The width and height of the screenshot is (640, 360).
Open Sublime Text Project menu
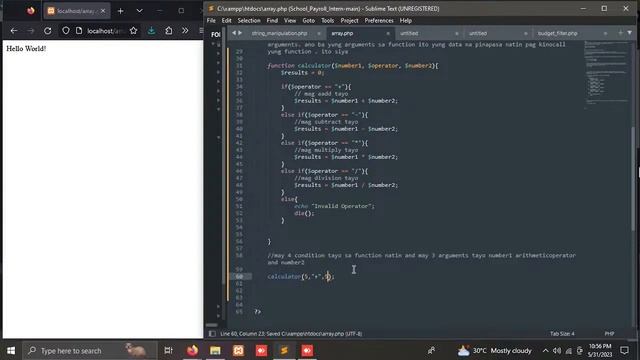pos(349,20)
